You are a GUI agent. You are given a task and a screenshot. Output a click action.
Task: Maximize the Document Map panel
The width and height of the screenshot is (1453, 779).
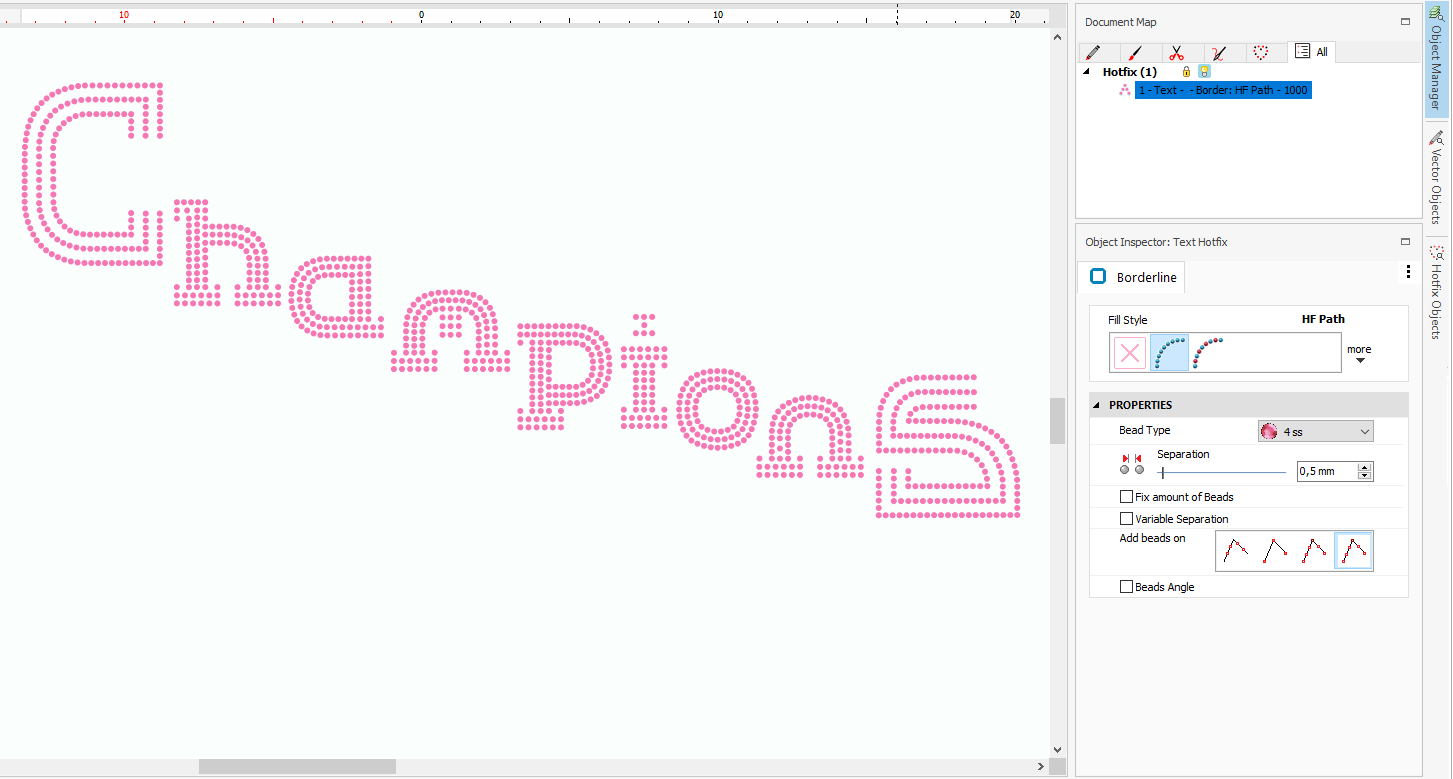point(1405,22)
